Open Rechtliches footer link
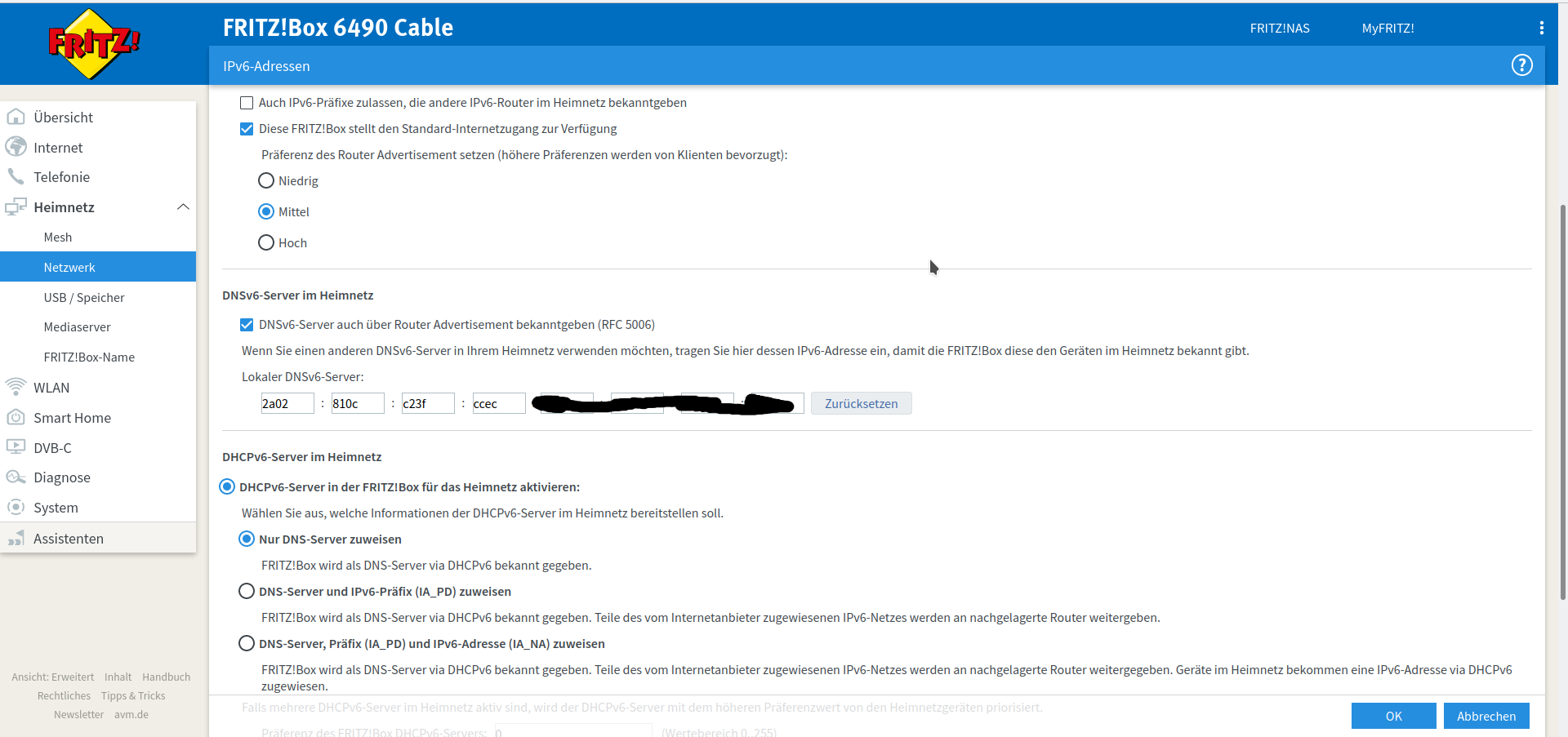1568x737 pixels. [x=64, y=695]
